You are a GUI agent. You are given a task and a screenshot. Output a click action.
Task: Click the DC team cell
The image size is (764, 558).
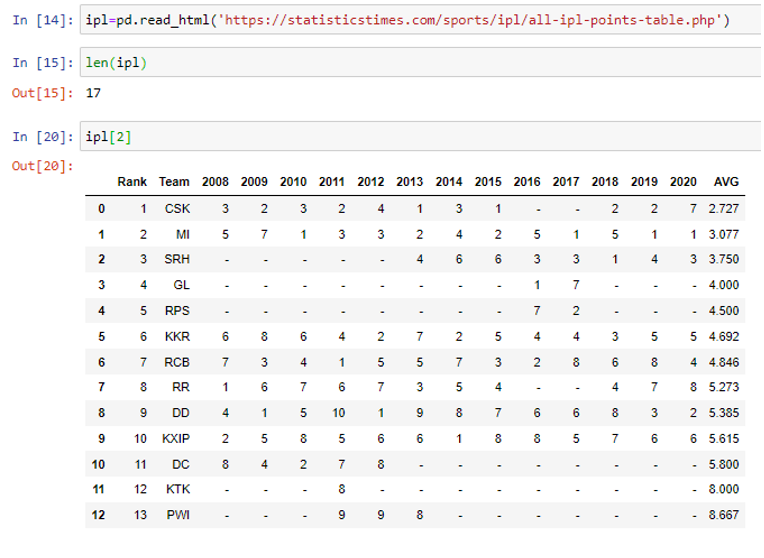181,464
